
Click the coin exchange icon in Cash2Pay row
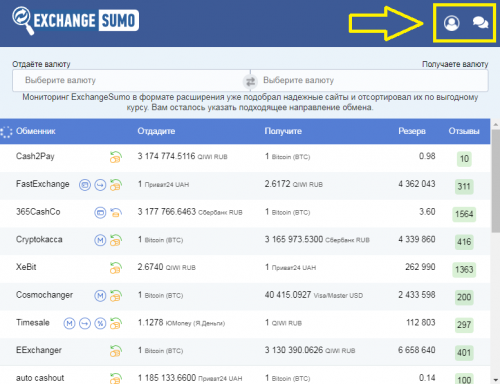pyautogui.click(x=116, y=157)
